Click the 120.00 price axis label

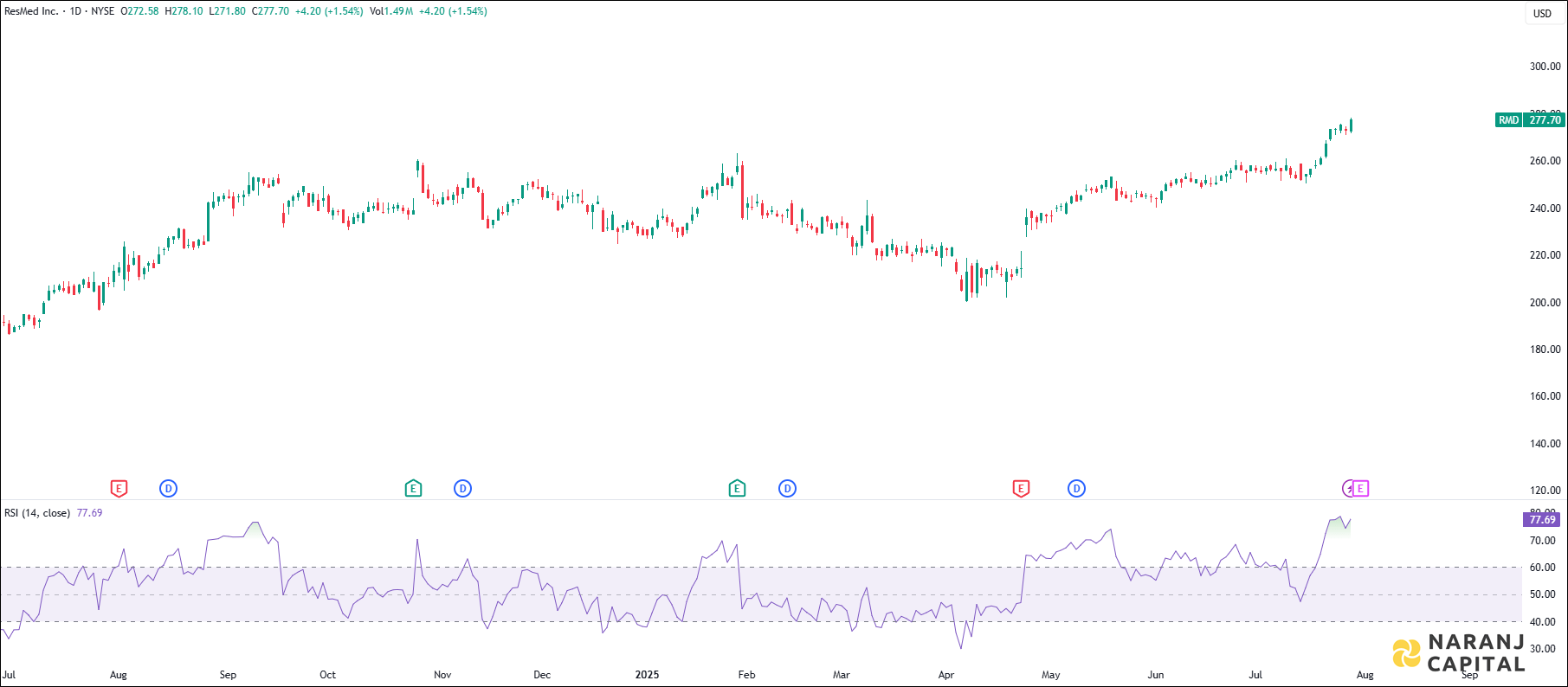(x=1545, y=491)
